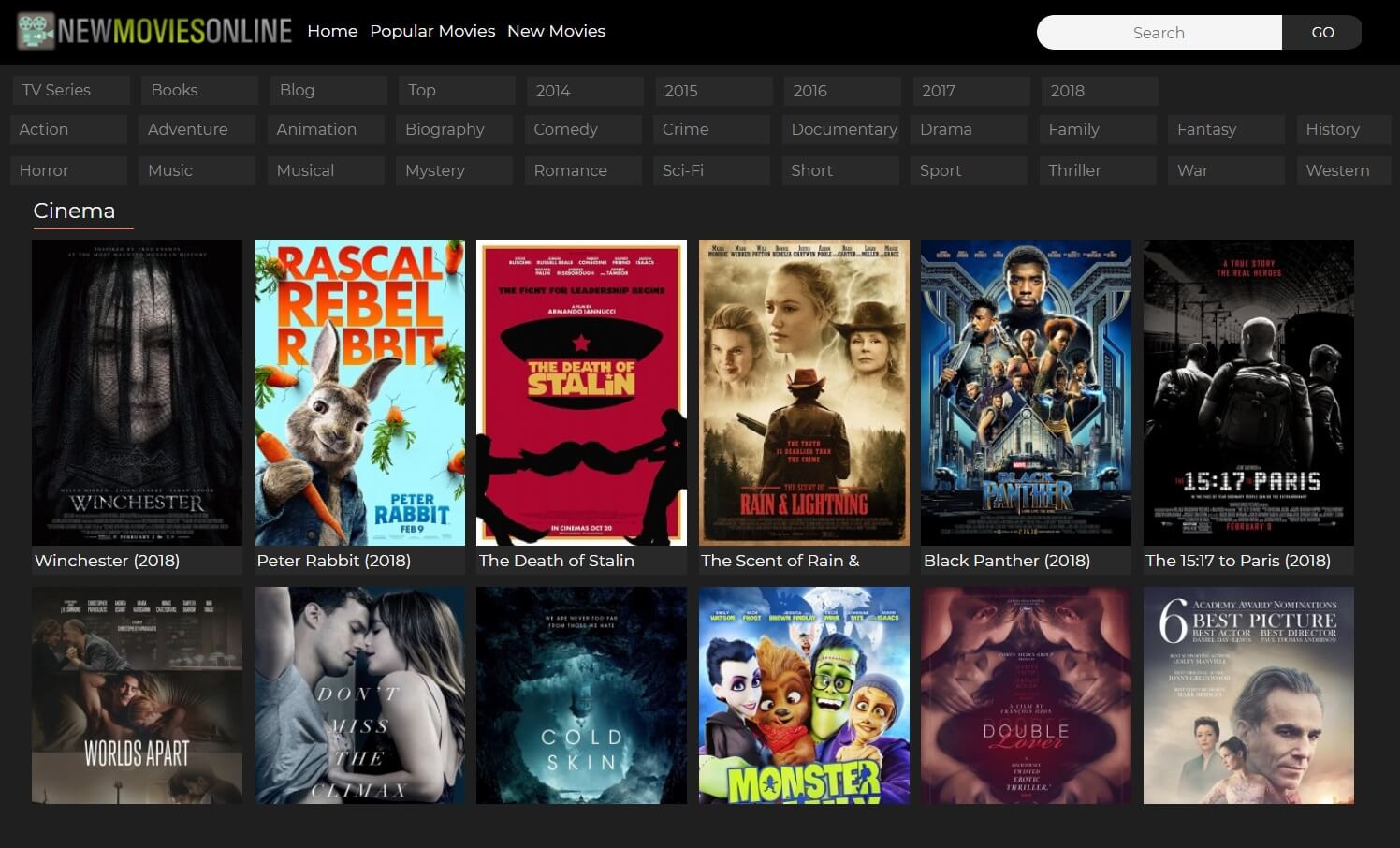Select the Animation genre
The height and width of the screenshot is (848, 1400).
[x=326, y=129]
